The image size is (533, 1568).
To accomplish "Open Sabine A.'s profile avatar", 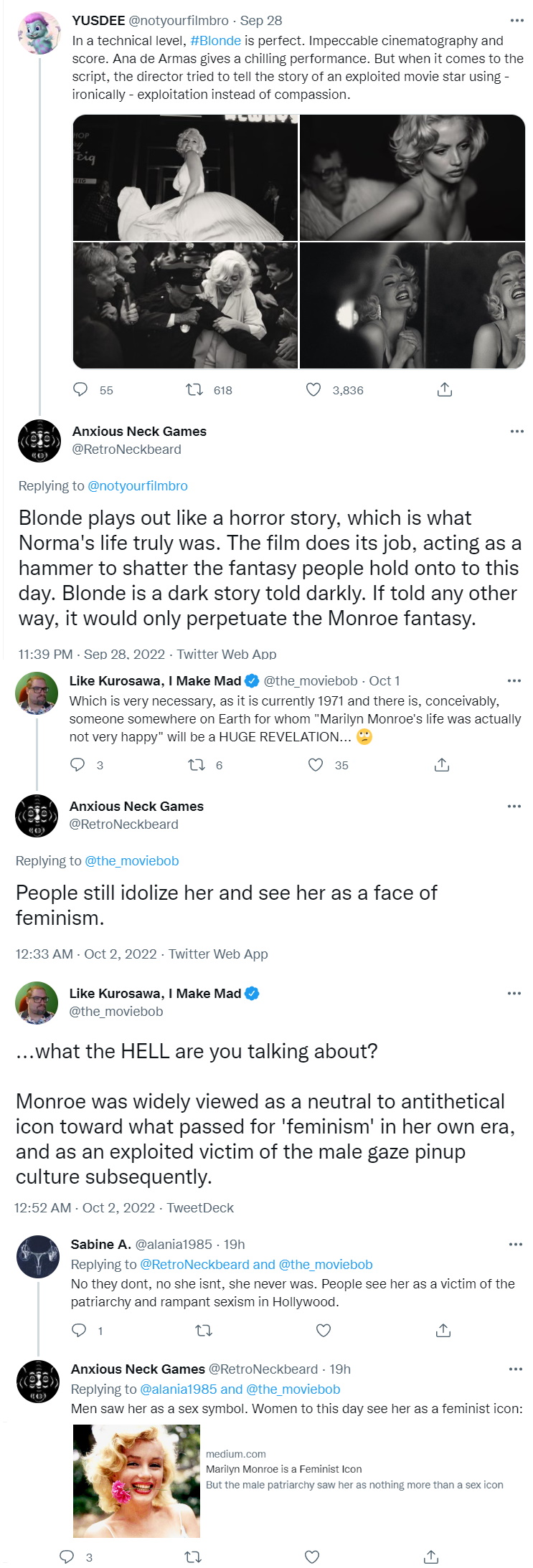I will click(38, 1256).
